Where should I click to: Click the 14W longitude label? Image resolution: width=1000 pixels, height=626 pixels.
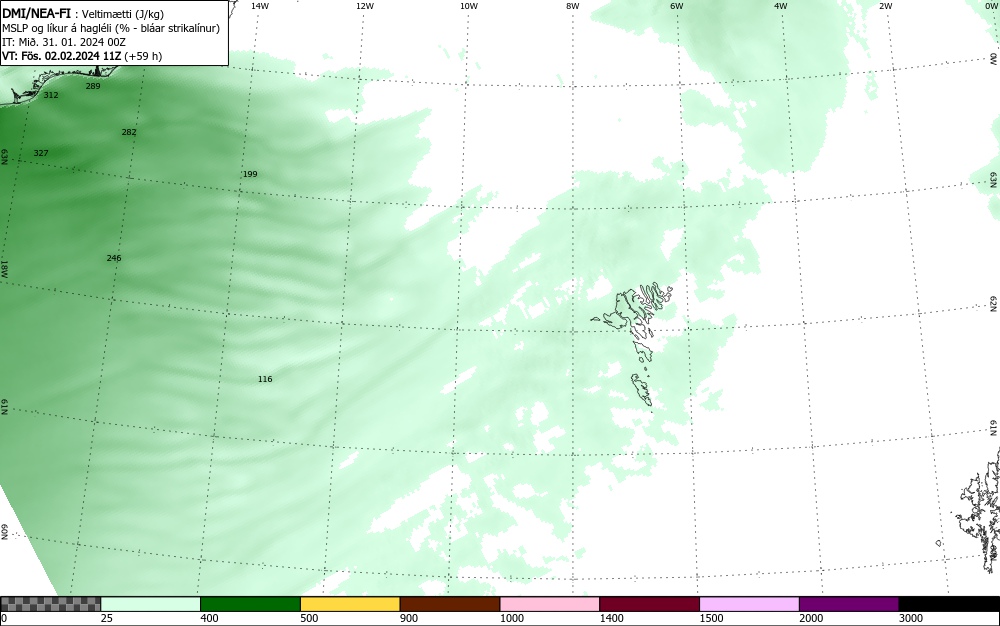coord(260,6)
